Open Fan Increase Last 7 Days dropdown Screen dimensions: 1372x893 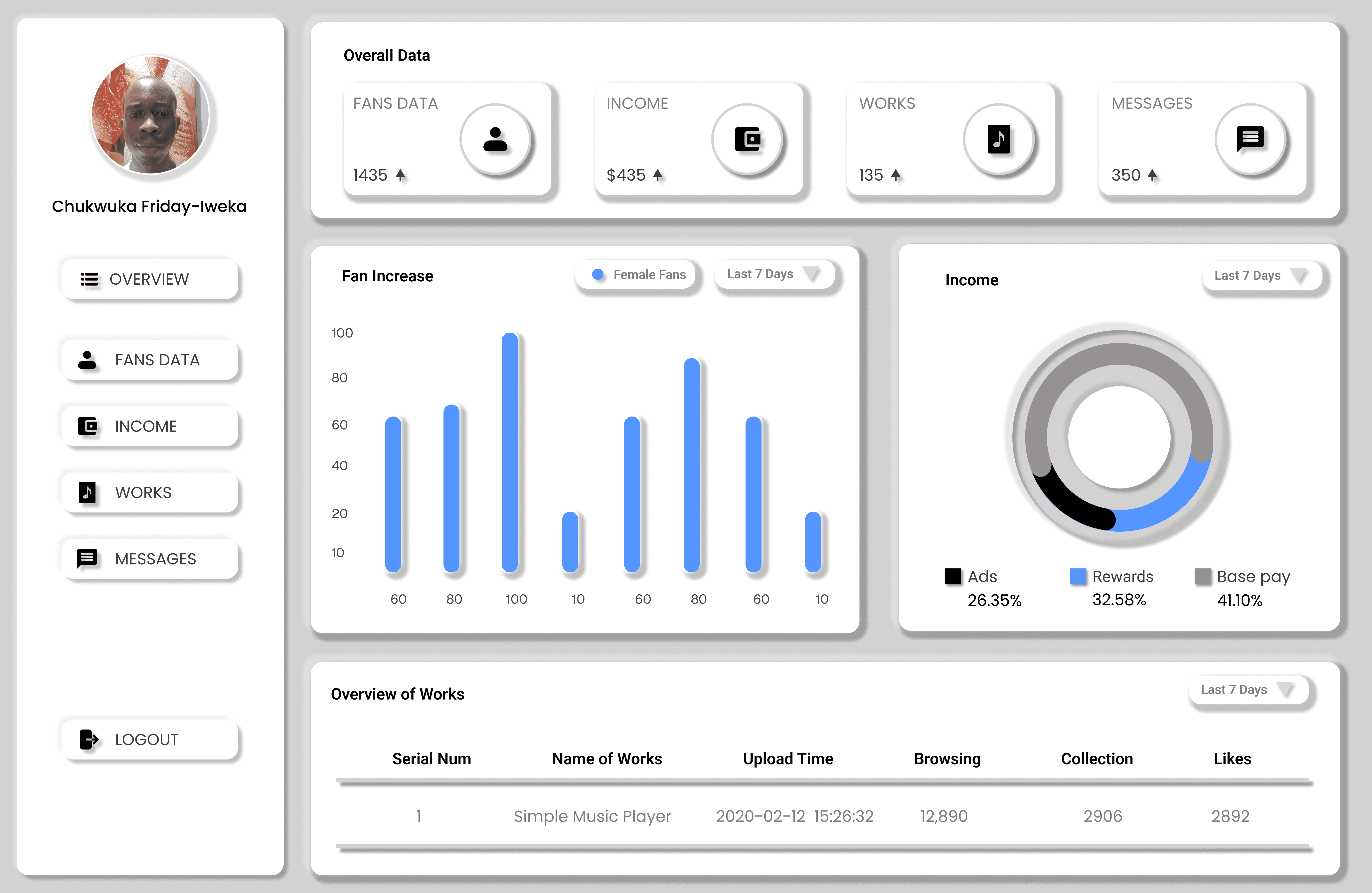click(x=774, y=275)
